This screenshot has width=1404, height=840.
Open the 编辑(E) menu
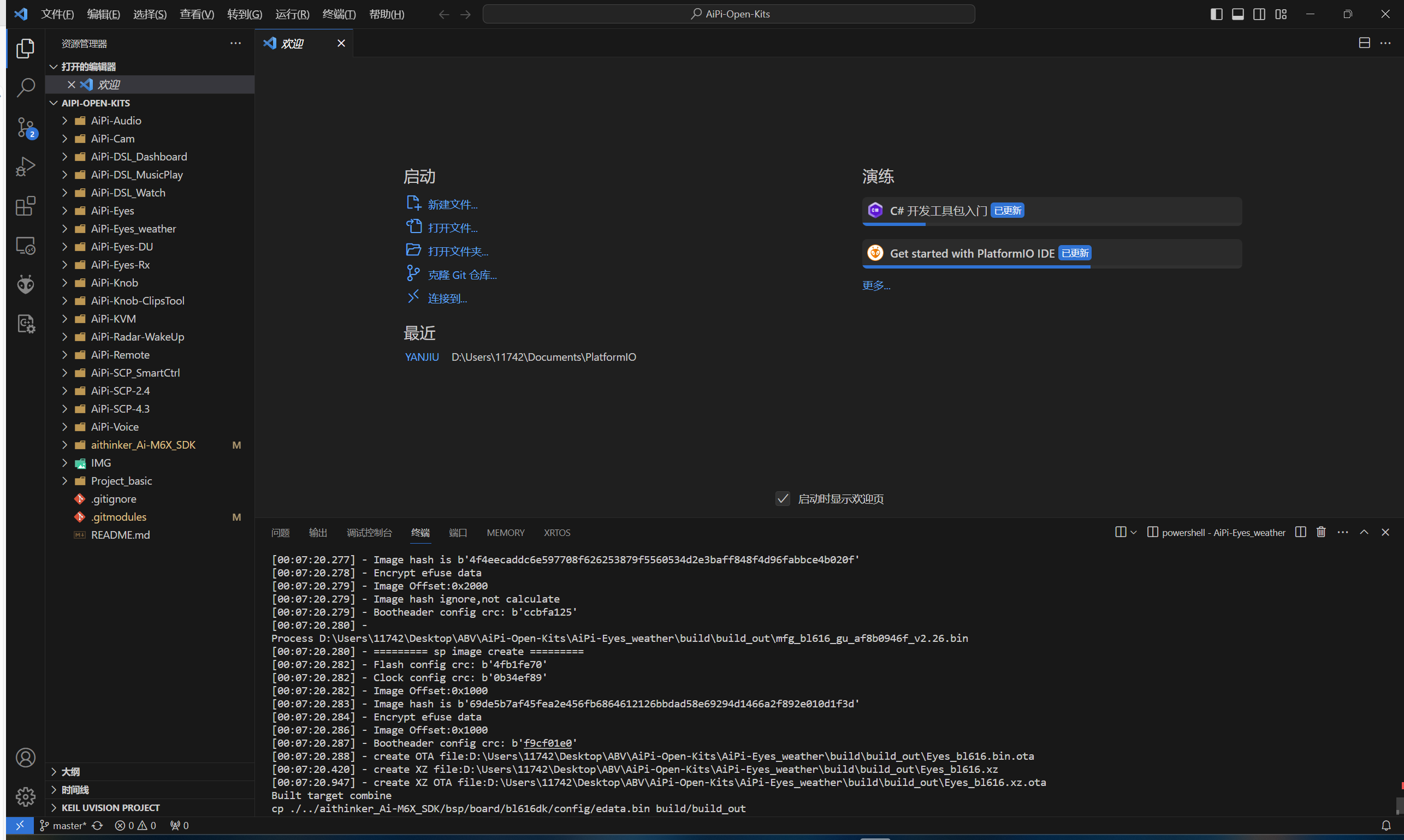tap(103, 14)
